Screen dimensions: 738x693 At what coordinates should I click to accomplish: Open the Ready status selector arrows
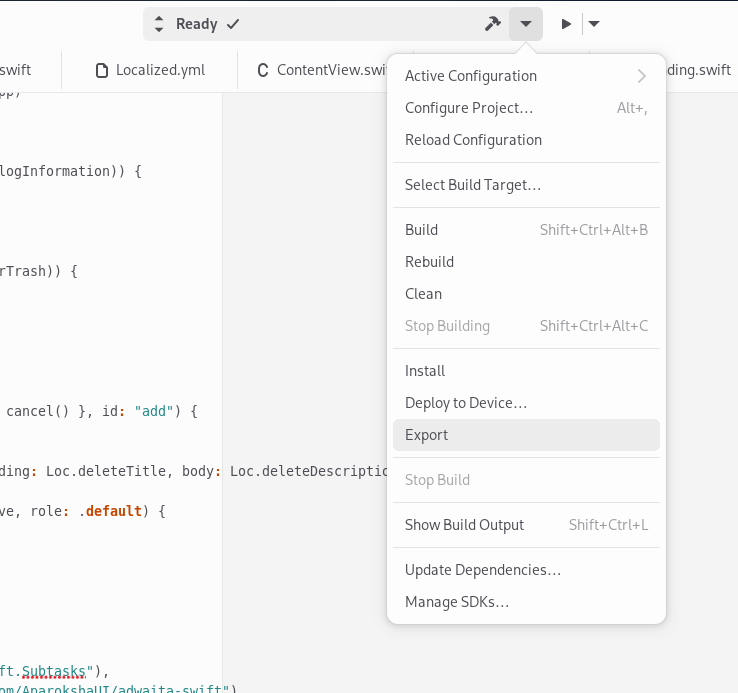coord(159,24)
